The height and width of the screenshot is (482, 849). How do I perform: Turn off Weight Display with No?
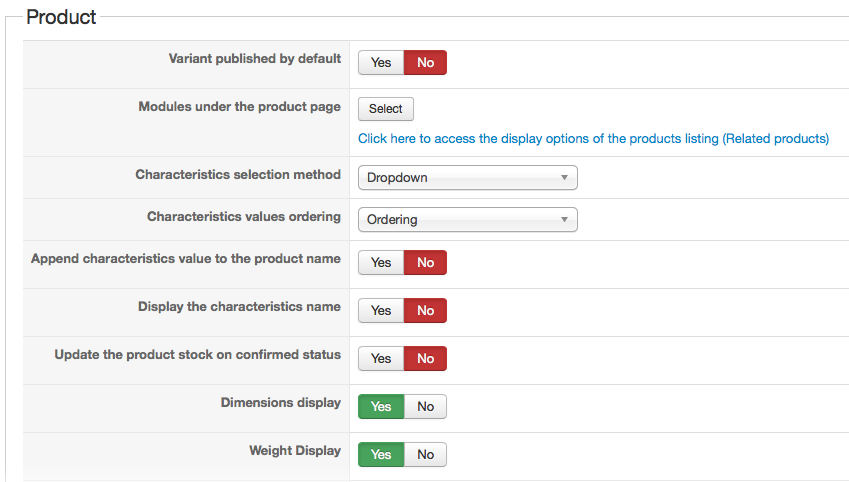[x=425, y=455]
